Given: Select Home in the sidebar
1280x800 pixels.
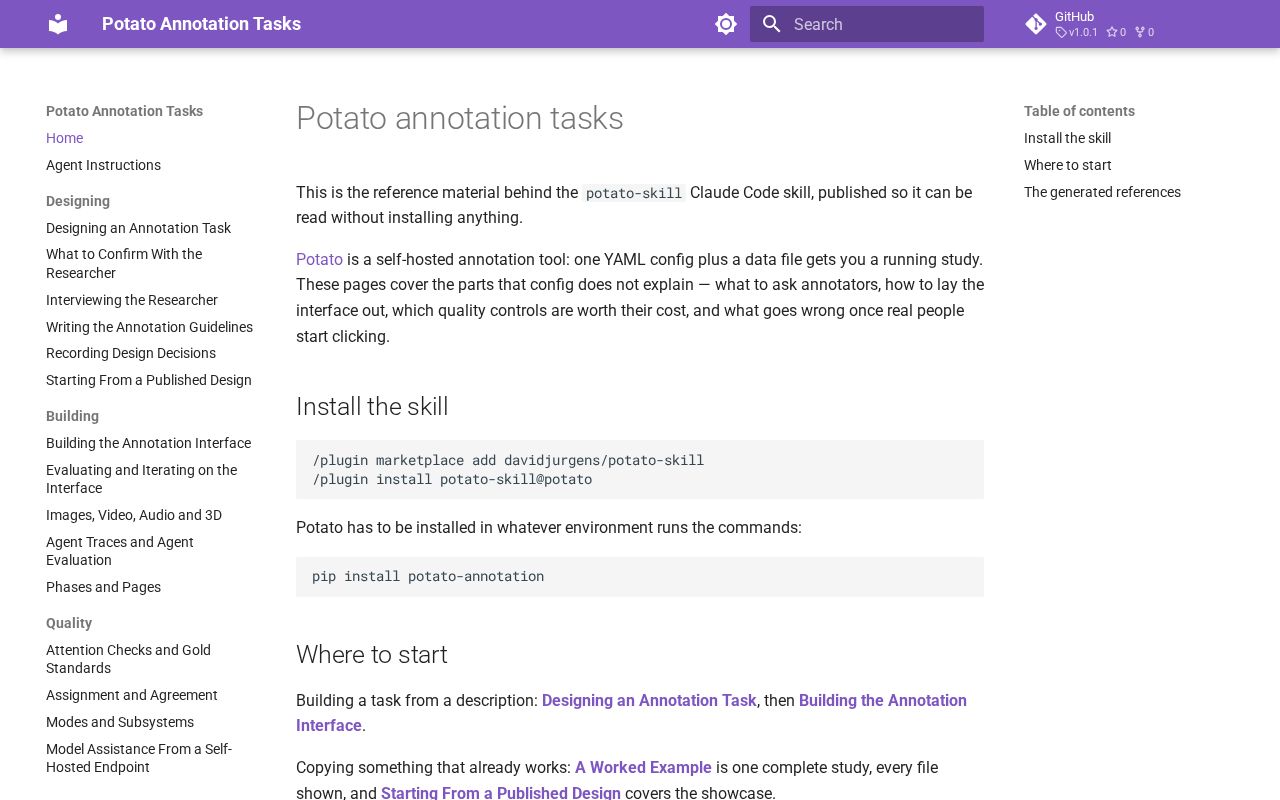Looking at the screenshot, I should pyautogui.click(x=64, y=138).
